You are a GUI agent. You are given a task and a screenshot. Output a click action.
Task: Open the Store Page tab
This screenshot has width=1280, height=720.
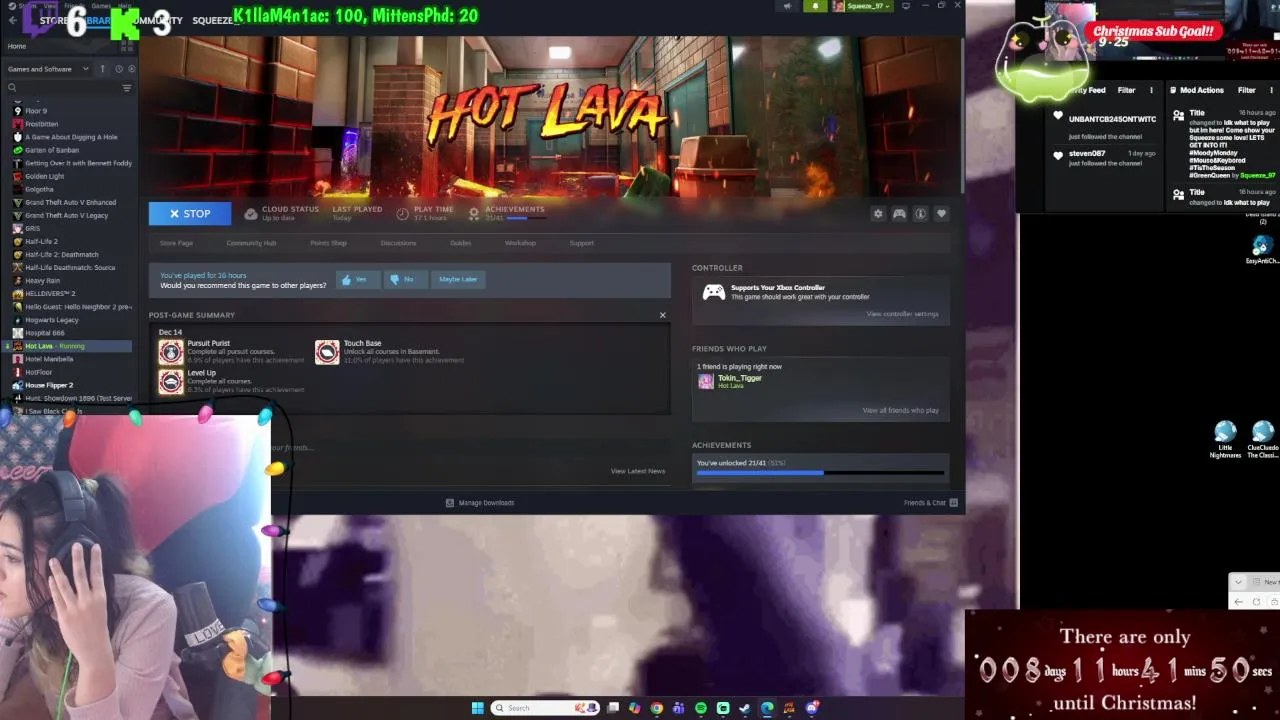point(176,243)
